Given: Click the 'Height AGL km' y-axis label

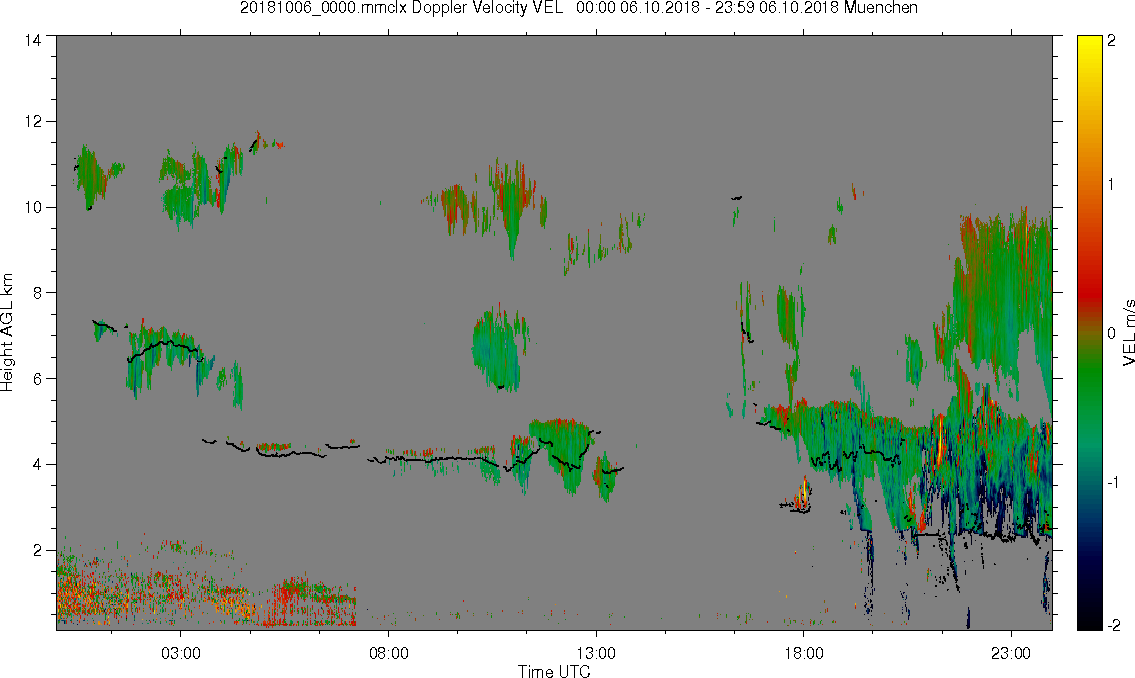Looking at the screenshot, I should 7,332.
